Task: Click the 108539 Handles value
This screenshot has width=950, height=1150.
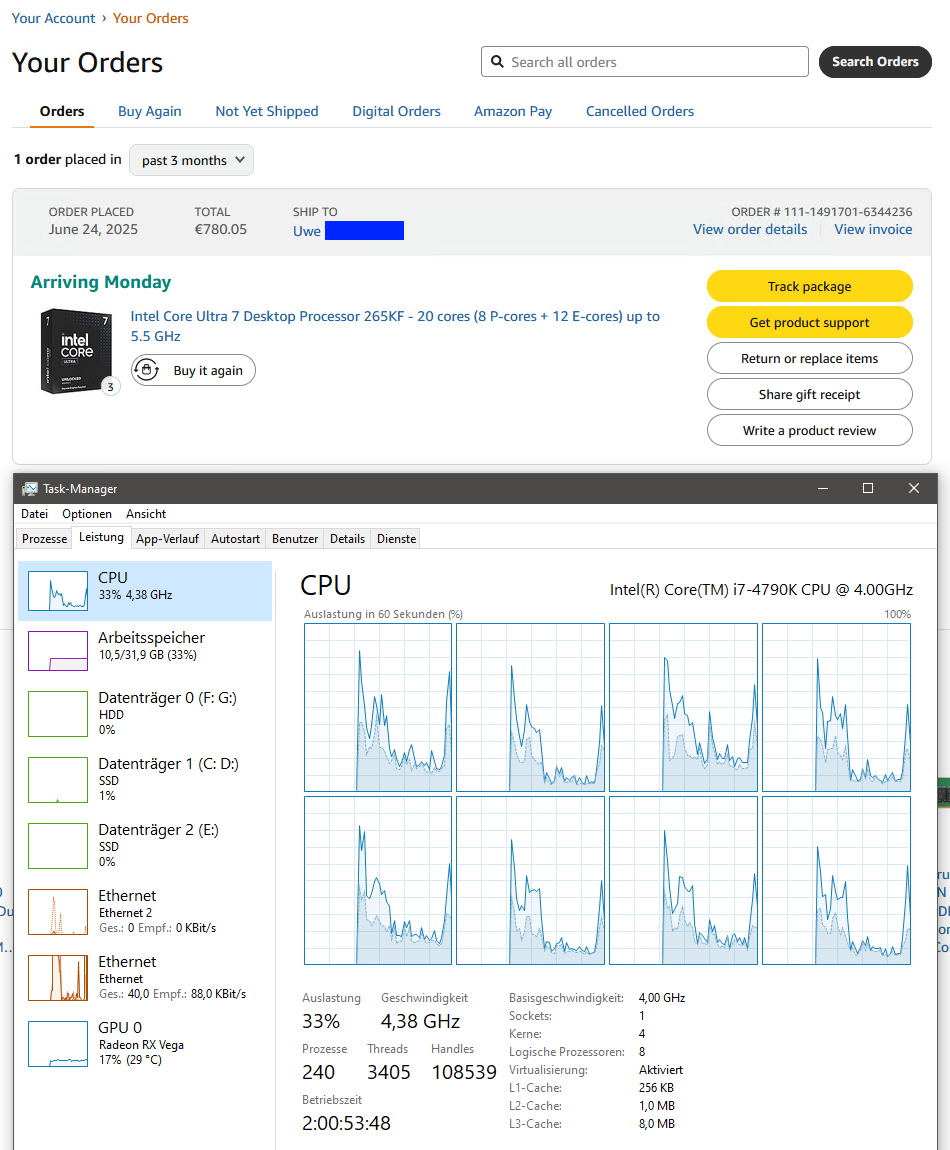Action: 464,1072
